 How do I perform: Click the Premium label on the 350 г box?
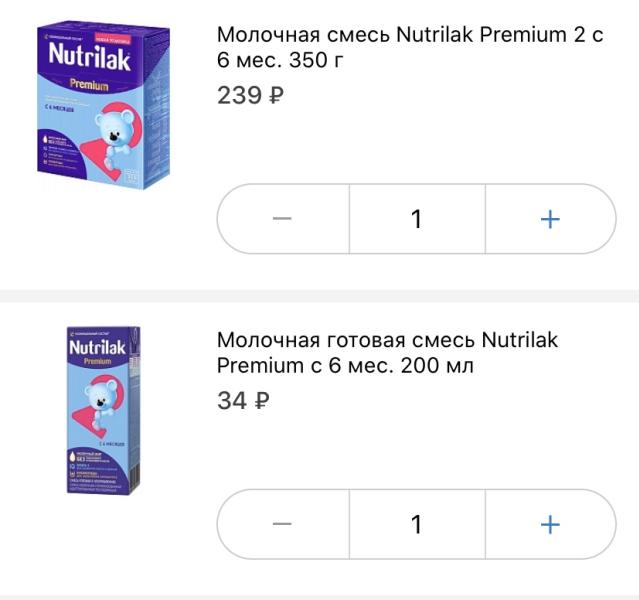89,85
